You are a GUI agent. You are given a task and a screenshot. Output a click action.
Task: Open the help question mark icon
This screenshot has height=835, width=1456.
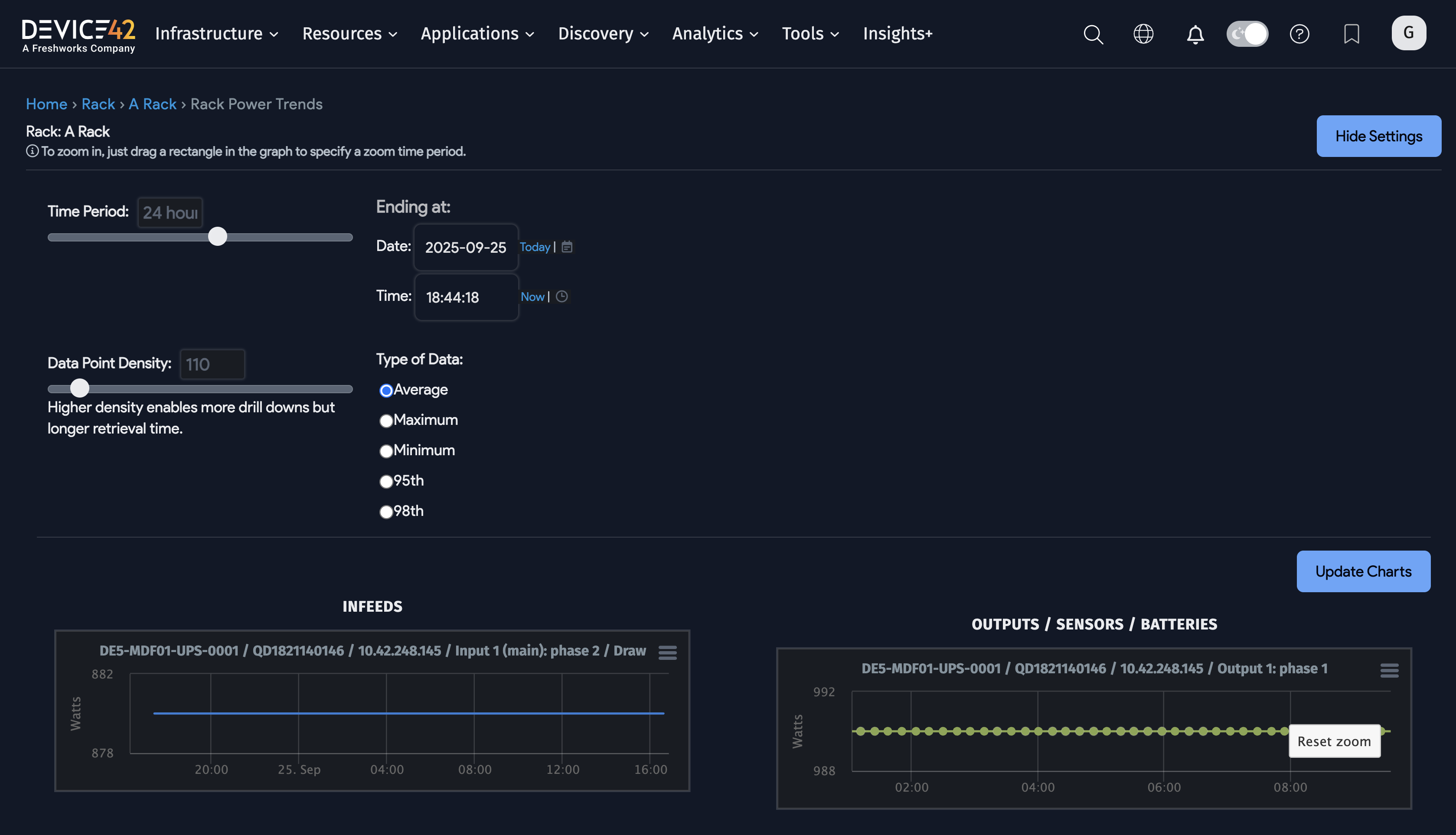pos(1299,34)
